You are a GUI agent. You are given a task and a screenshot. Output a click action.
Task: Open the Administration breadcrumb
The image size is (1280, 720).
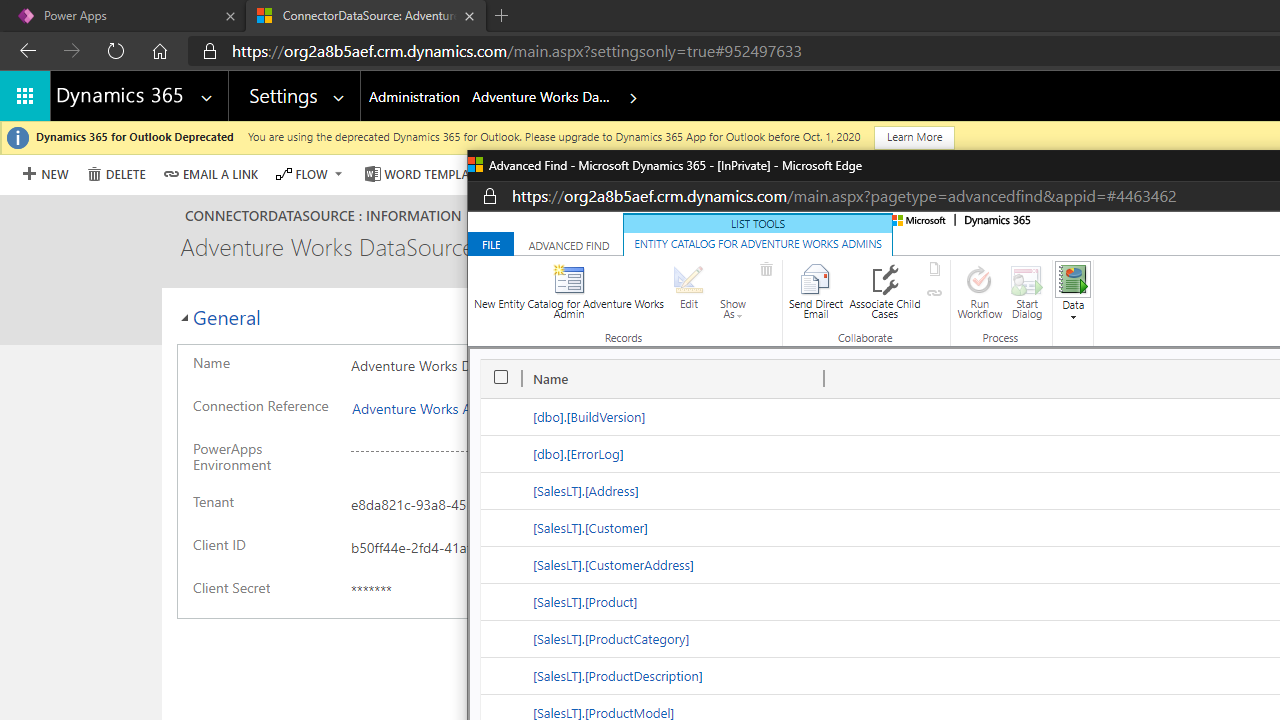(414, 97)
